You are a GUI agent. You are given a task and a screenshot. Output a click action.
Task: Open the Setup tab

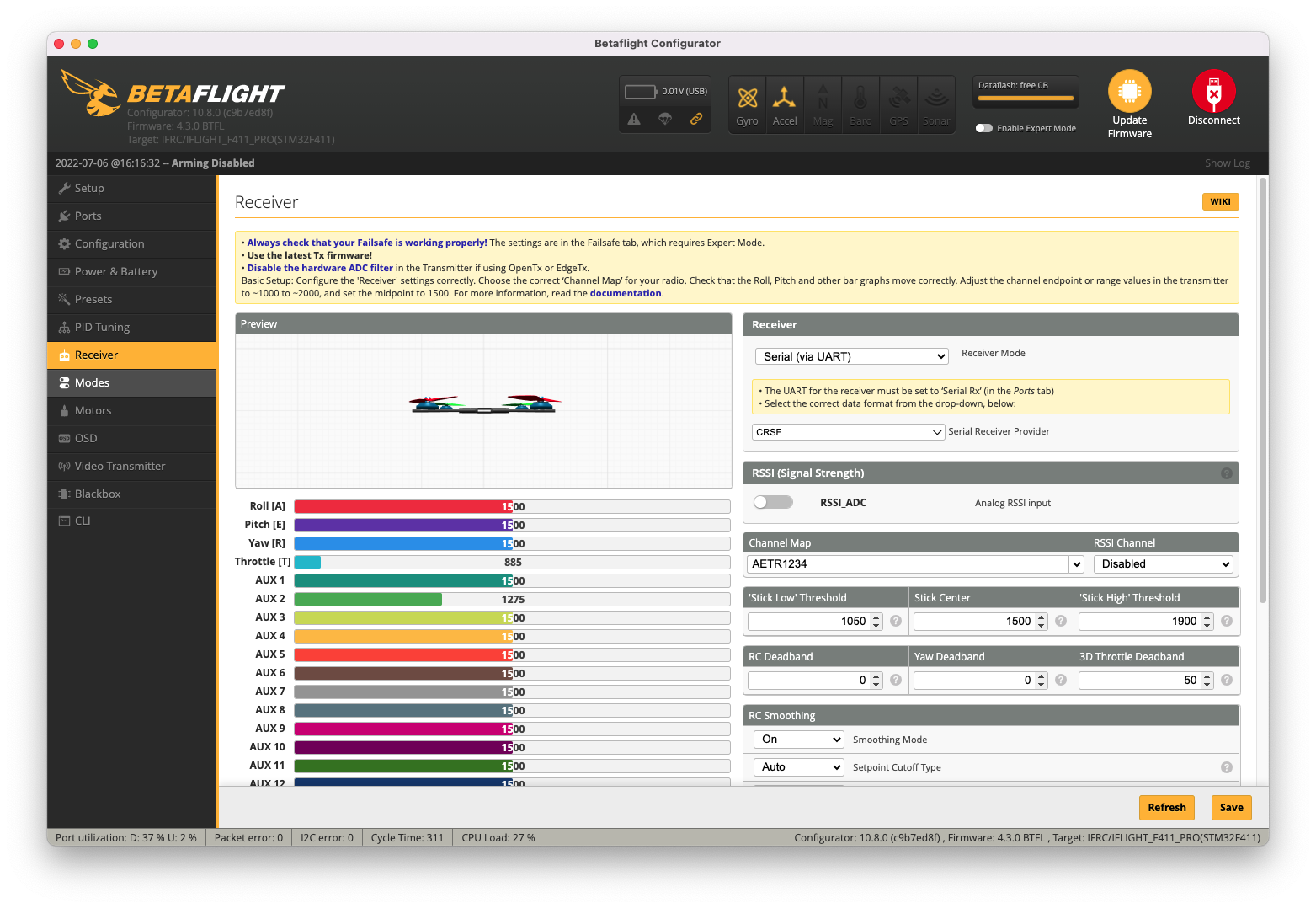click(x=131, y=189)
